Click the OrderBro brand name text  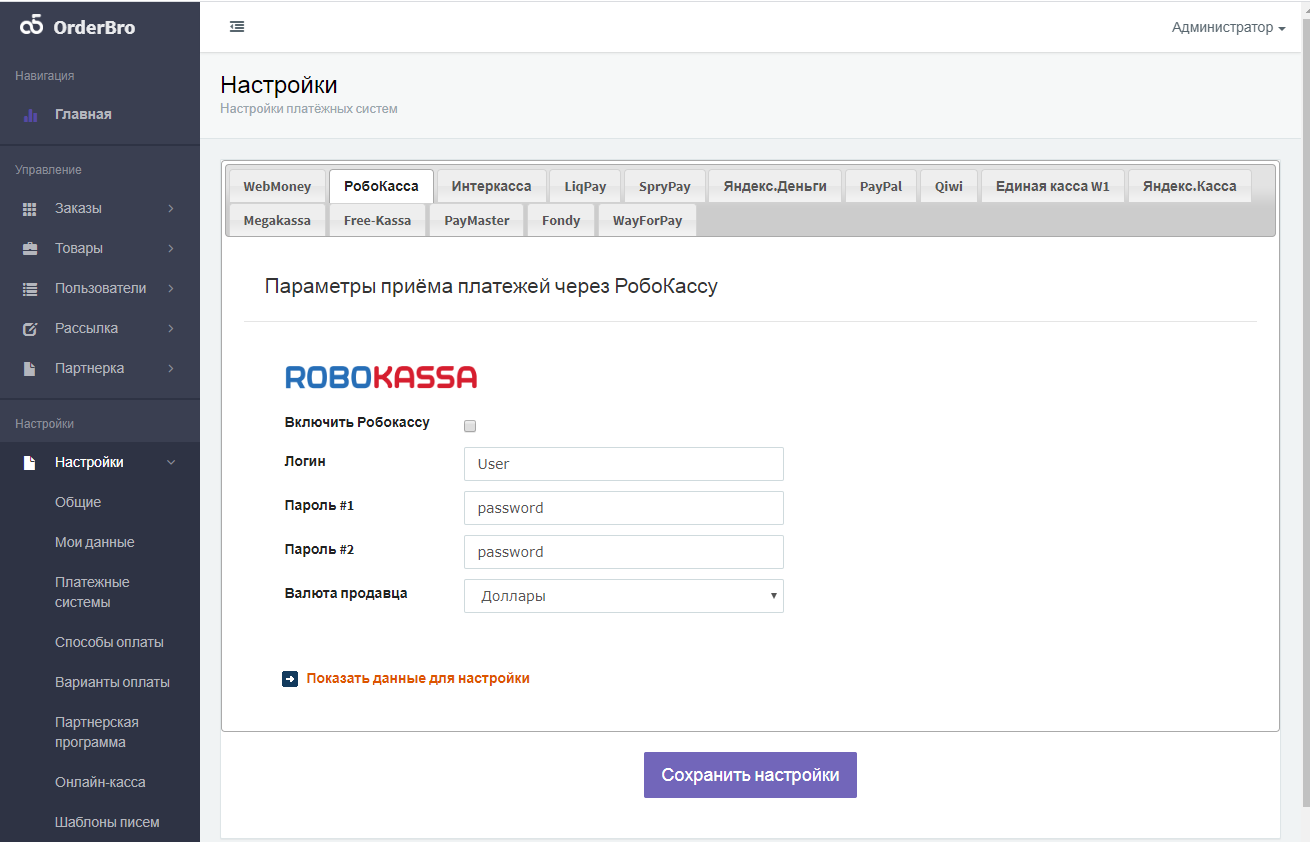95,27
